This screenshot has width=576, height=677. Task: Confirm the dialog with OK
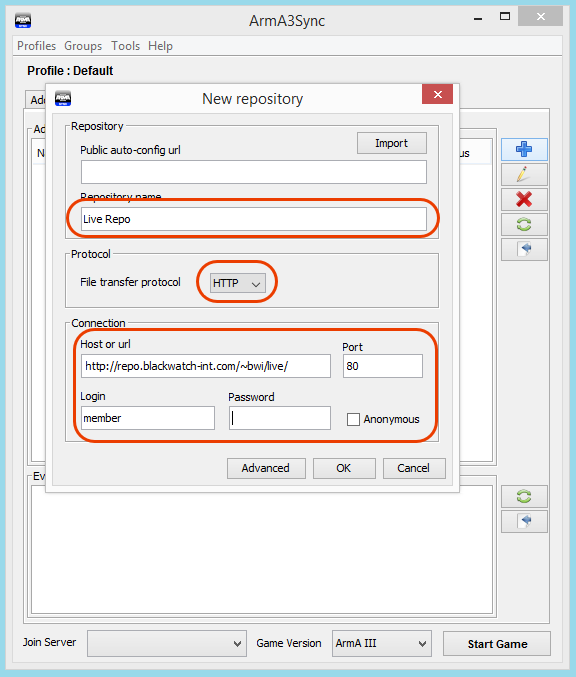(344, 468)
